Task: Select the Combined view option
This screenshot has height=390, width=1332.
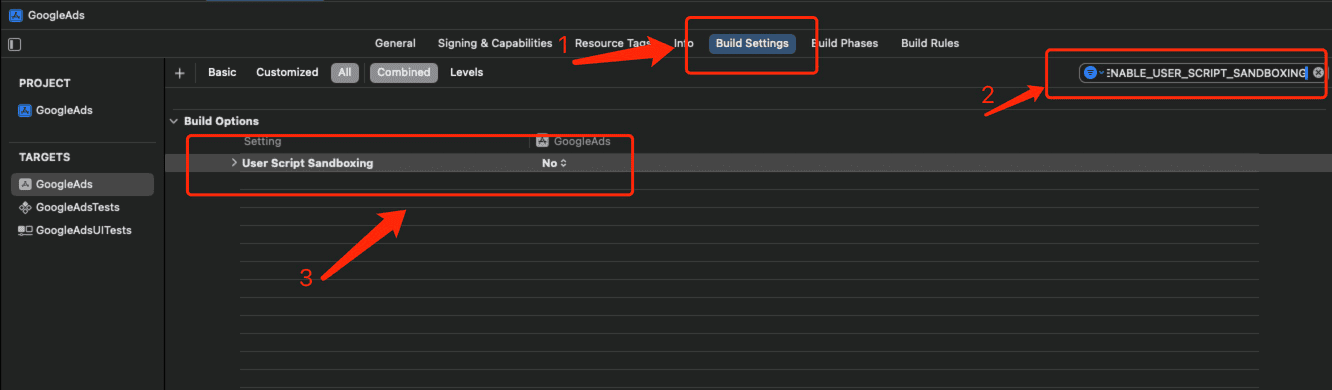Action: pyautogui.click(x=404, y=72)
